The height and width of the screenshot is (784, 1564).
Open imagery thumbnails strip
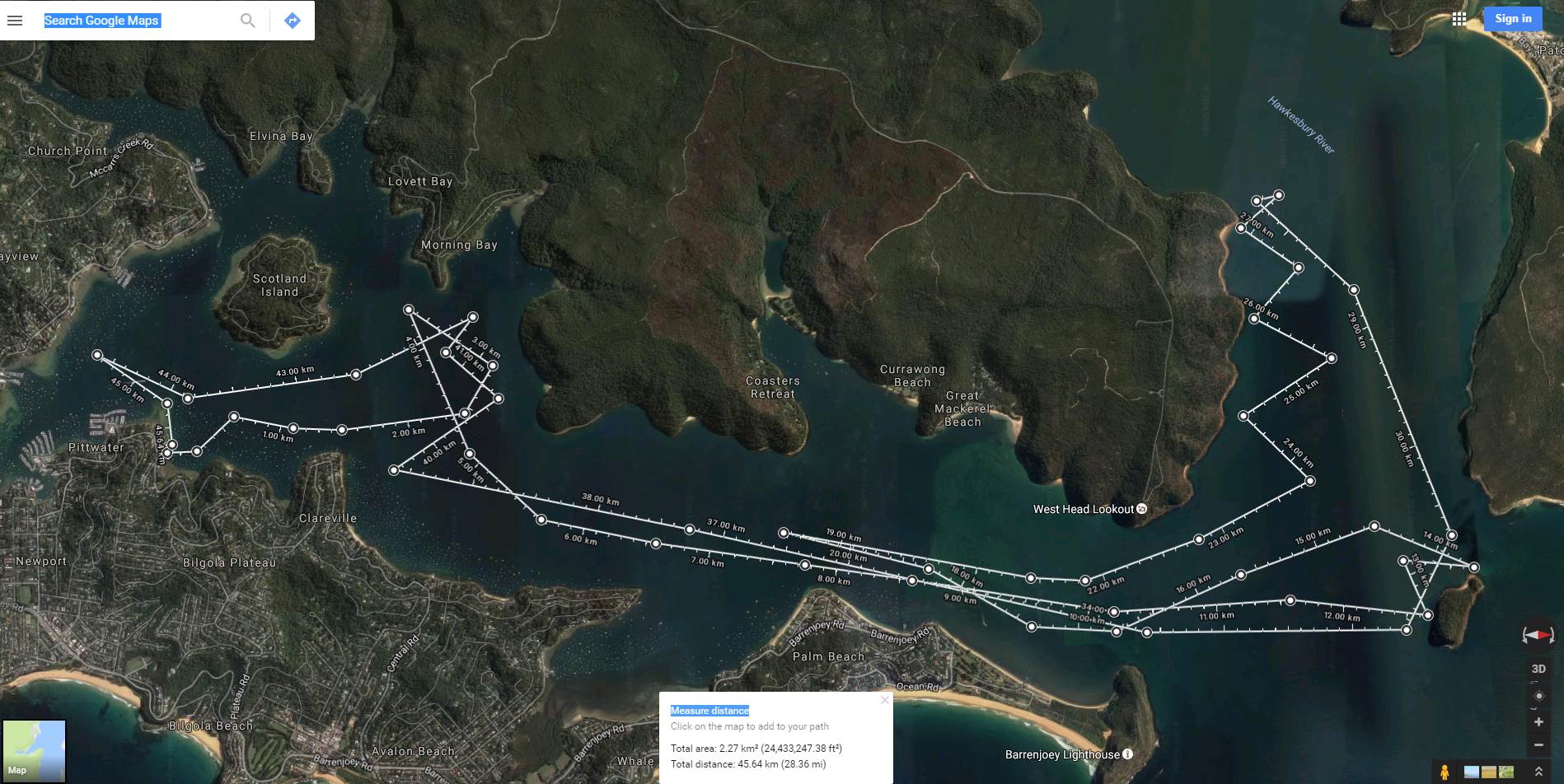(x=1489, y=772)
